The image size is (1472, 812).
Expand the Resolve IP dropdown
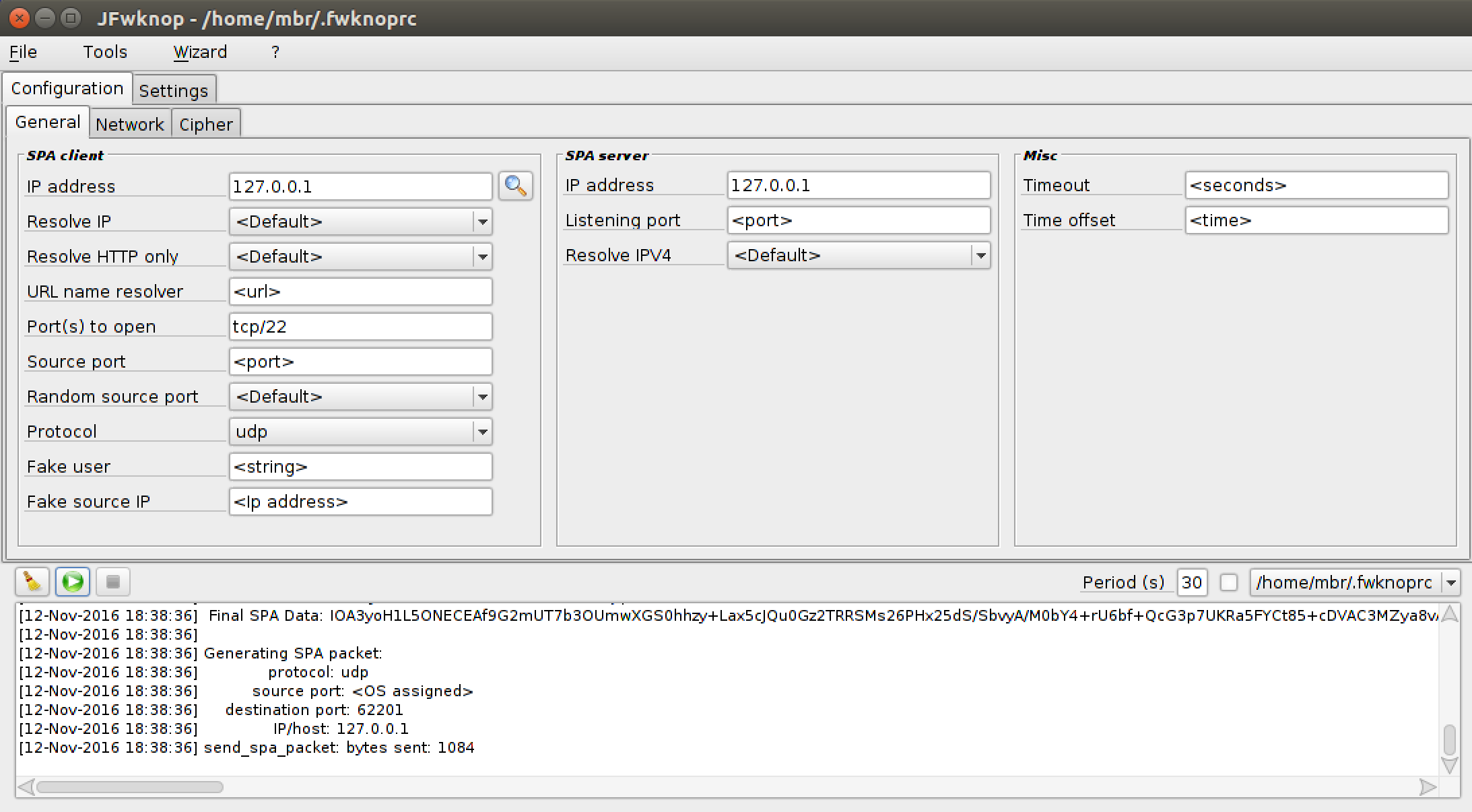482,222
